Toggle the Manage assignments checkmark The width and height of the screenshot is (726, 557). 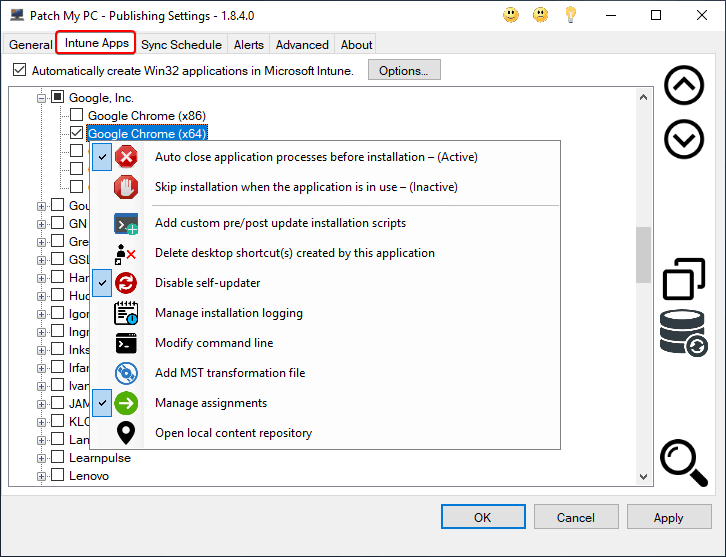[102, 403]
